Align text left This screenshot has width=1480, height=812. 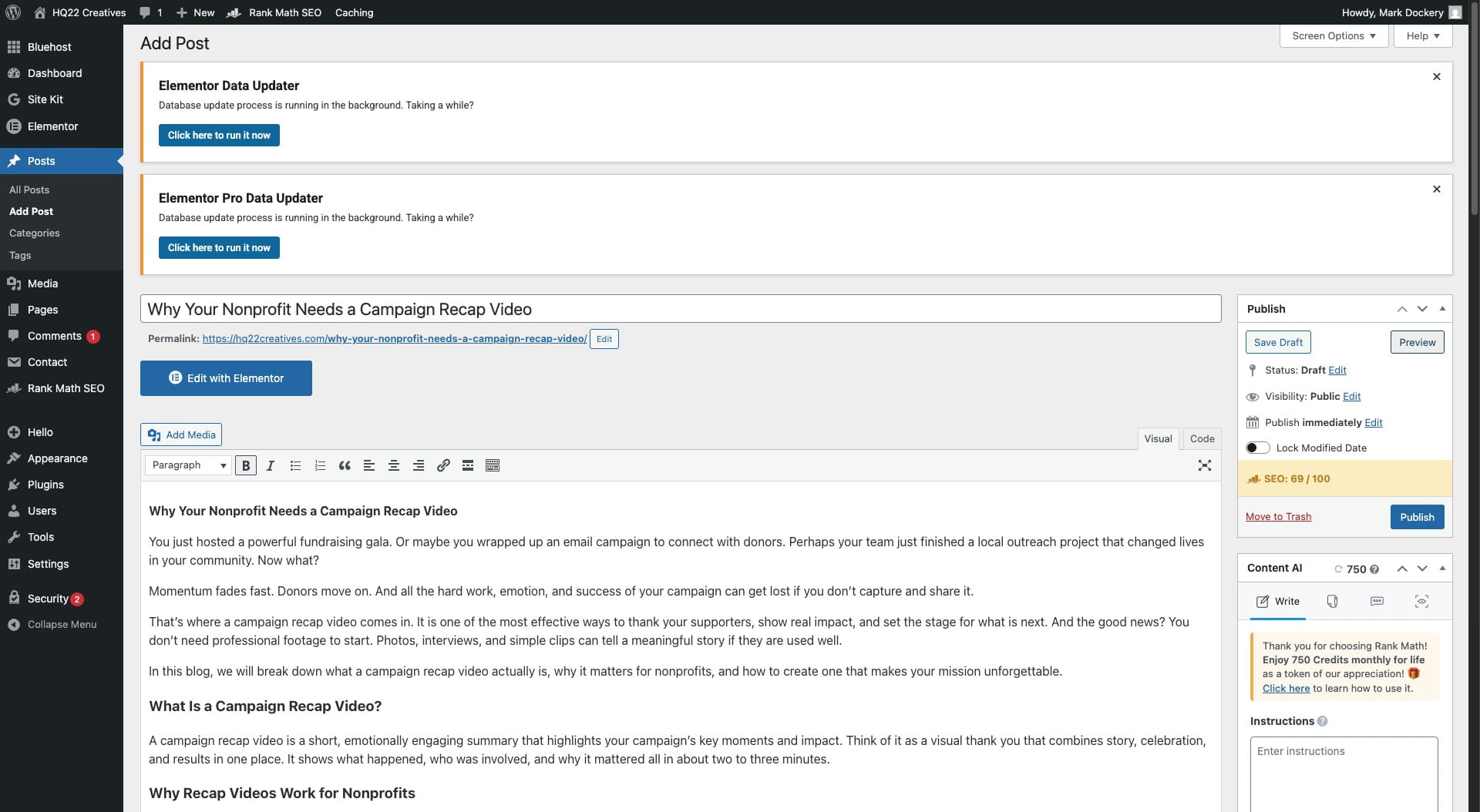pyautogui.click(x=369, y=465)
